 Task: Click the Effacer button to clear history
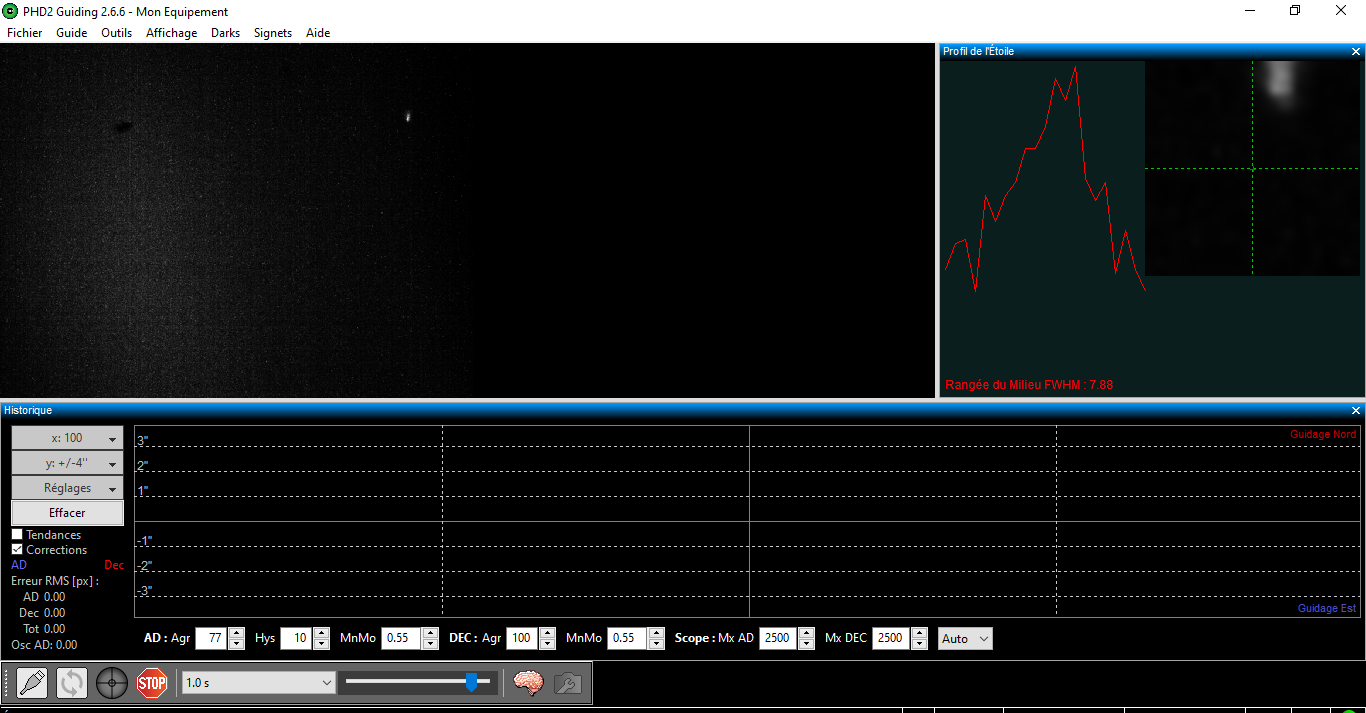tap(67, 513)
